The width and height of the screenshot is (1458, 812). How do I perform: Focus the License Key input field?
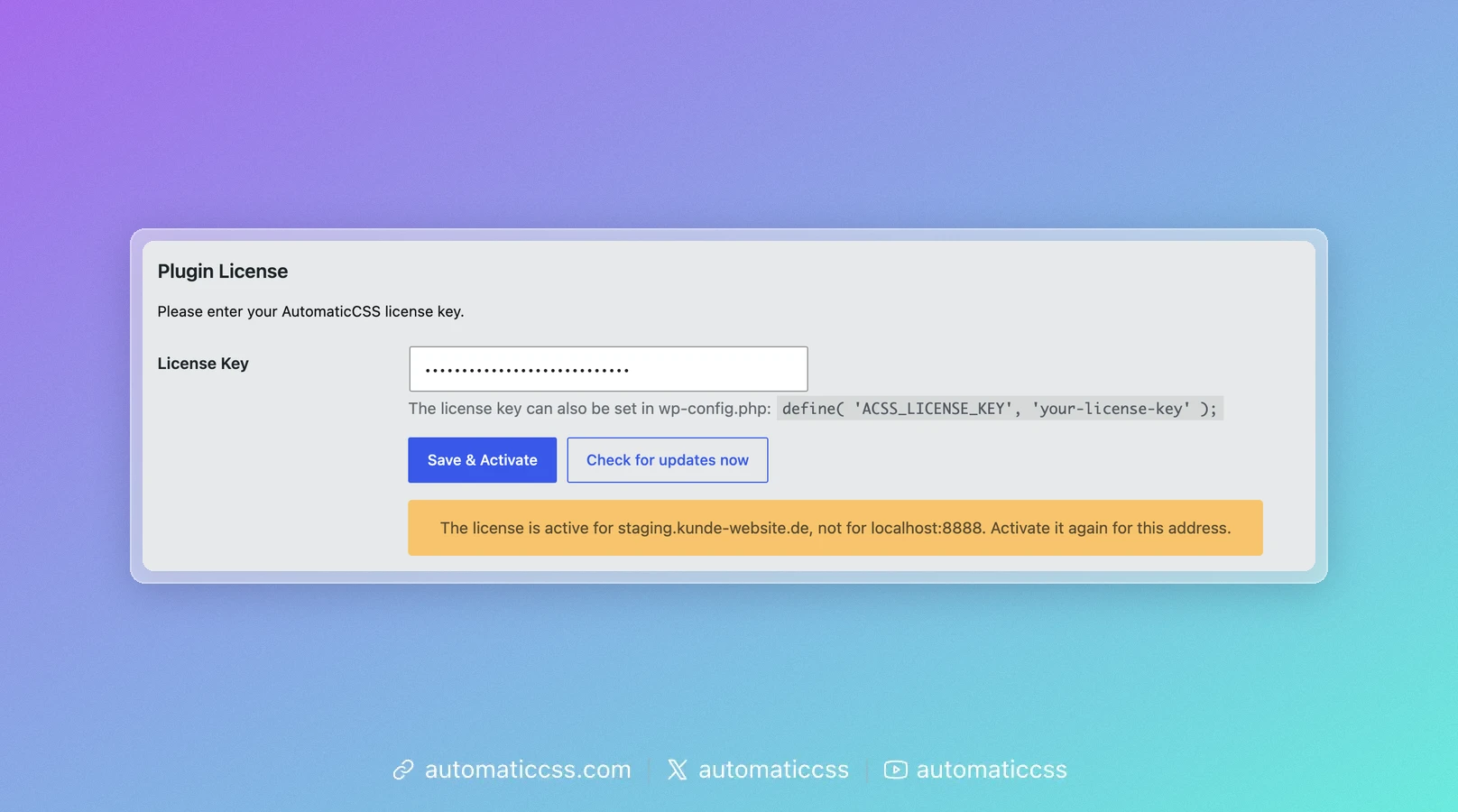(x=608, y=369)
